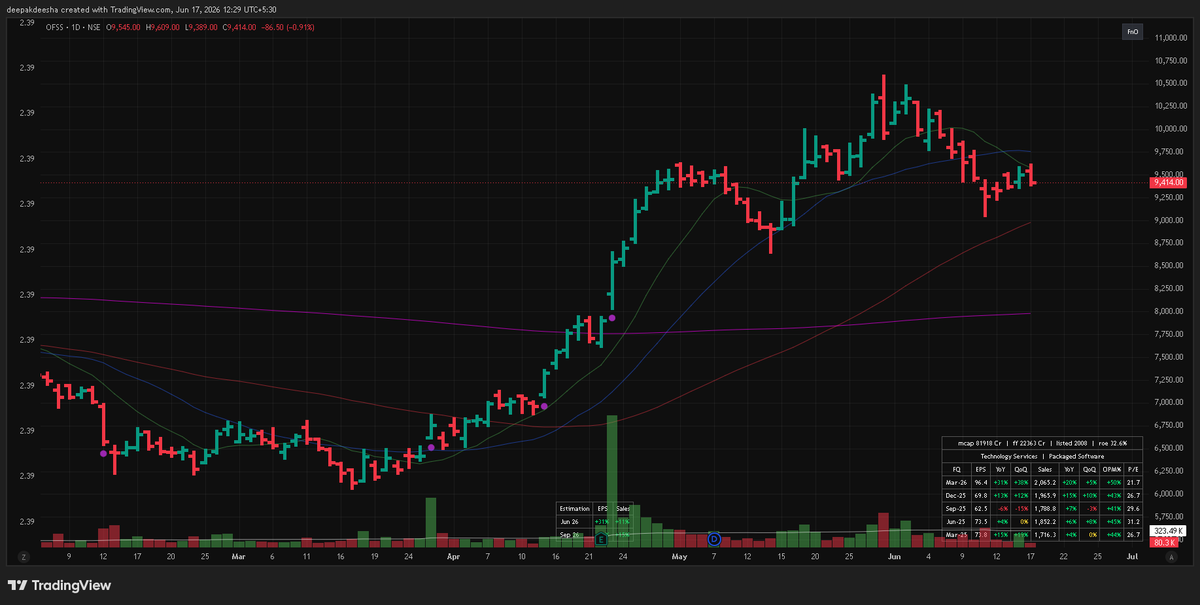Click the dividend D marker near May 7
1200x605 pixels.
point(714,538)
